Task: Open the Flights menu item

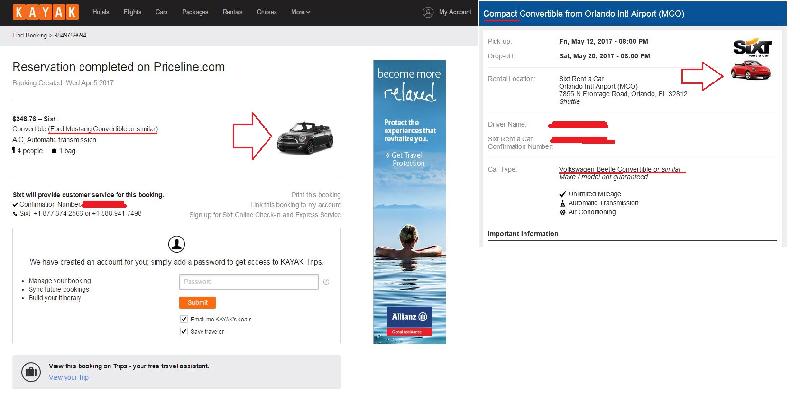Action: click(x=132, y=12)
